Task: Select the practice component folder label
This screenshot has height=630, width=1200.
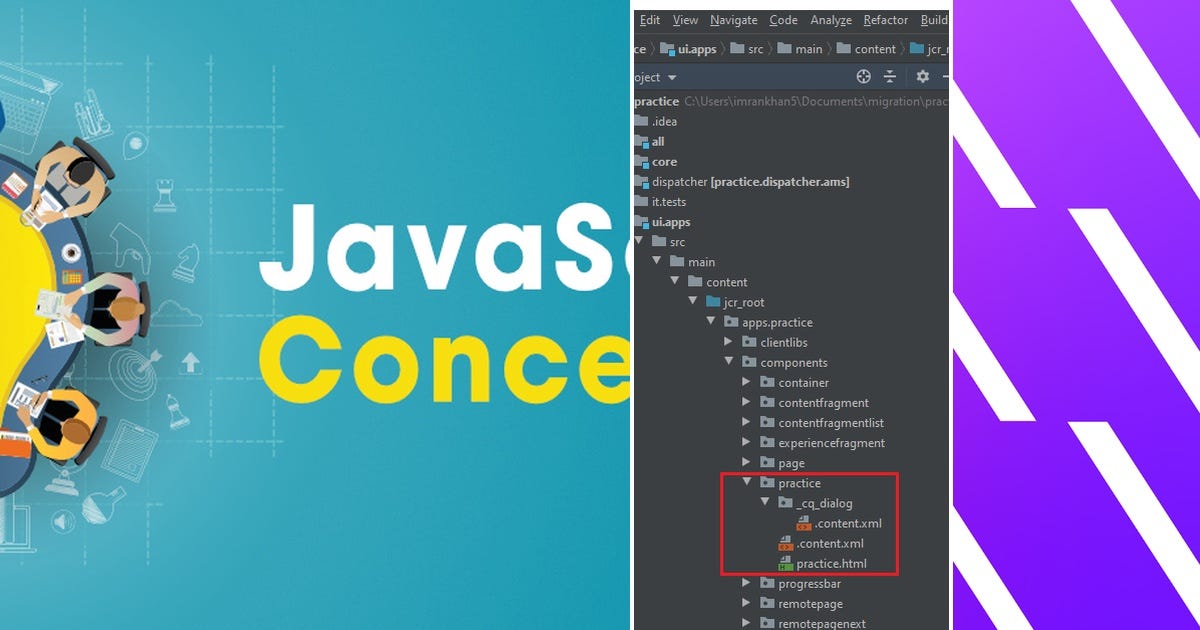Action: click(x=799, y=483)
